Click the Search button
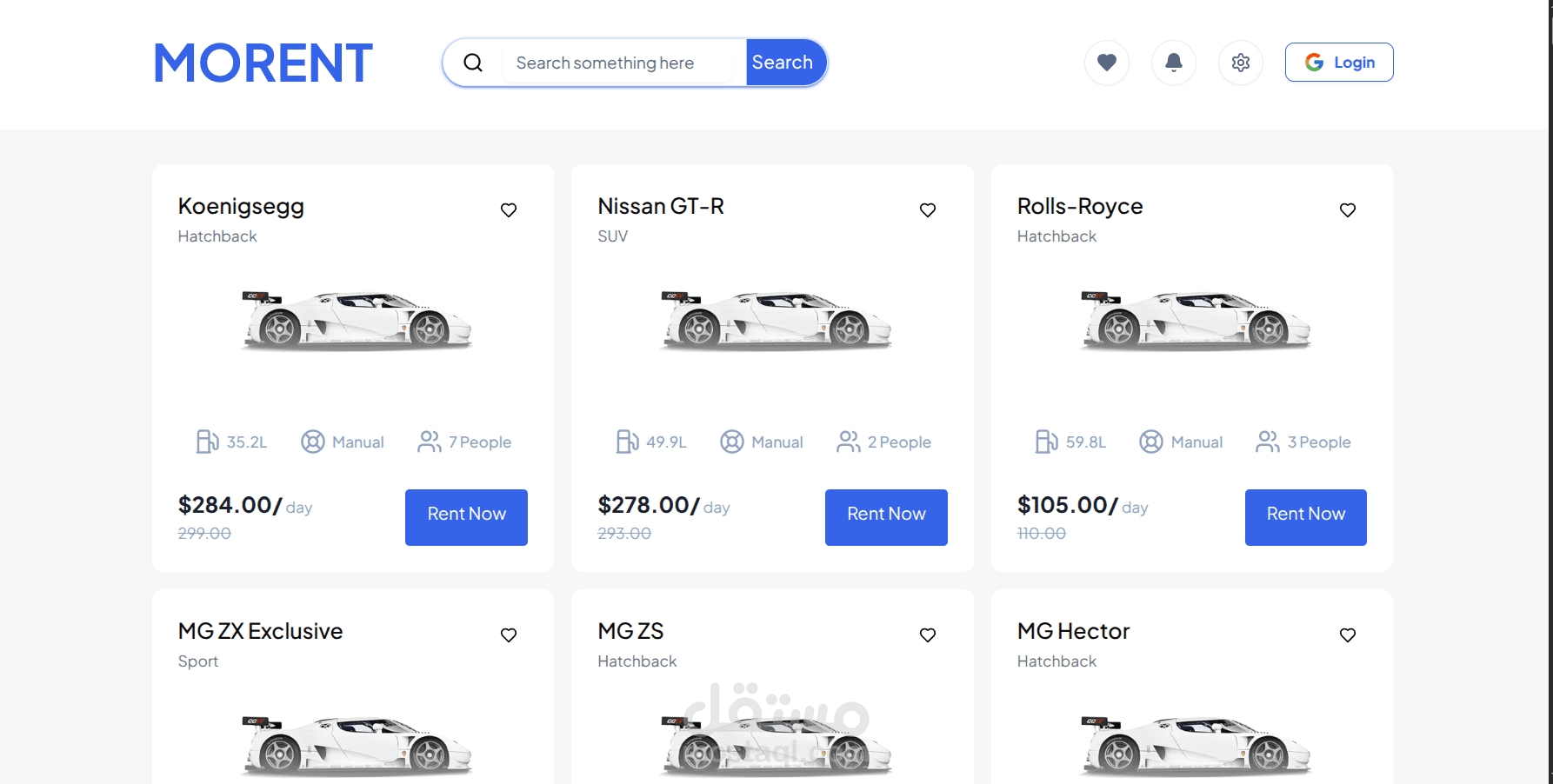The image size is (1553, 784). pos(785,63)
